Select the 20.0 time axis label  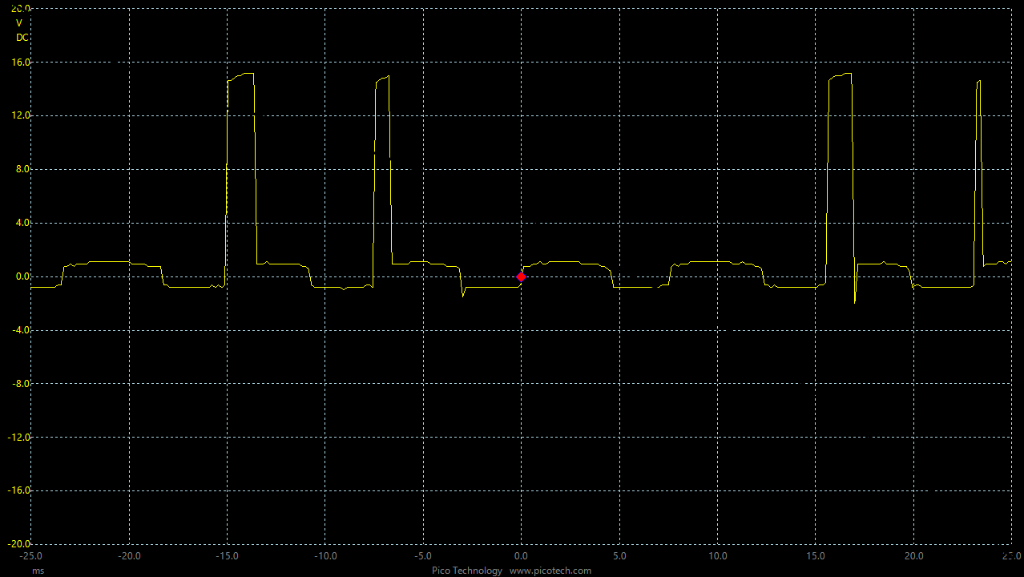(x=913, y=555)
